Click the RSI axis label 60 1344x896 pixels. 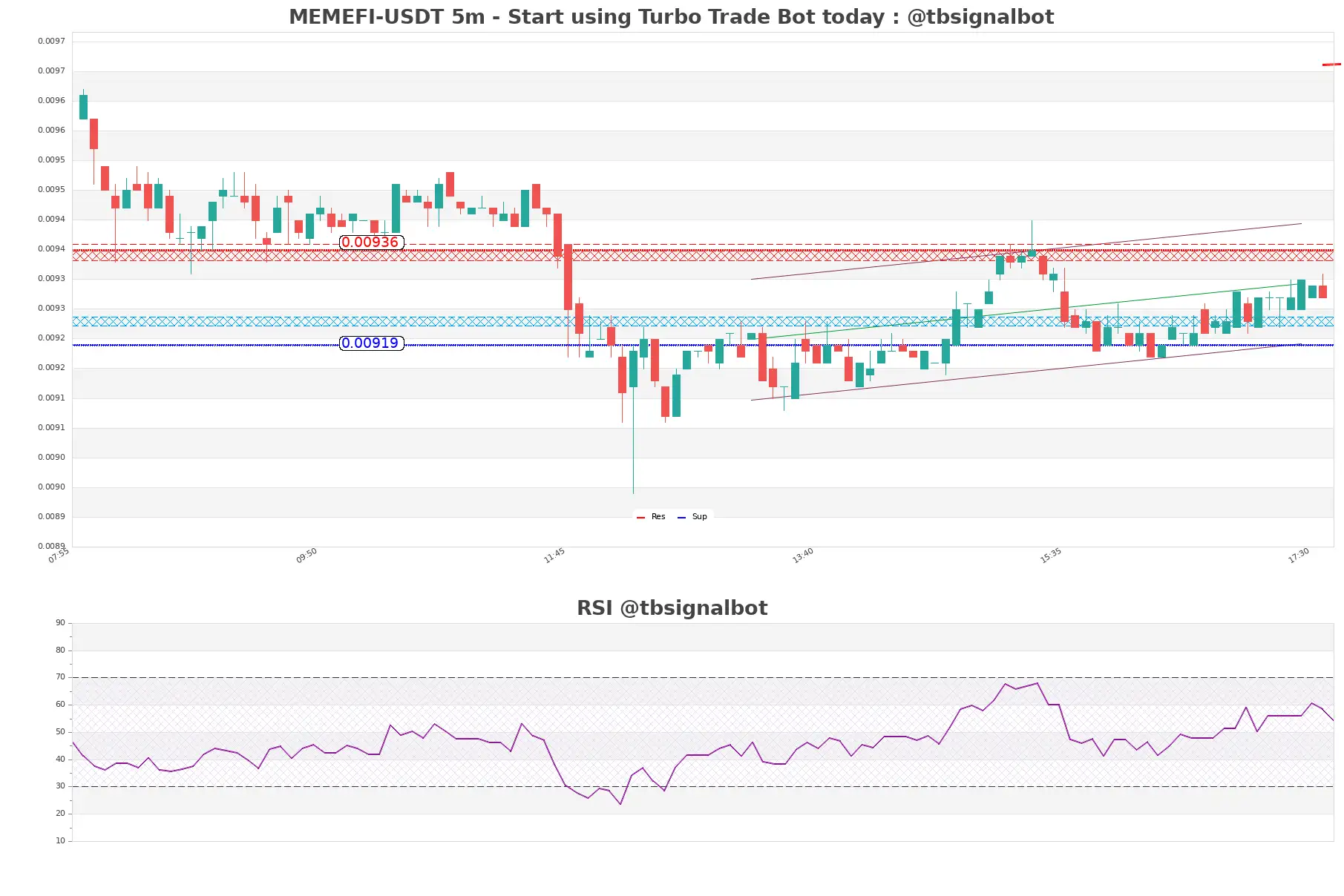(x=60, y=705)
